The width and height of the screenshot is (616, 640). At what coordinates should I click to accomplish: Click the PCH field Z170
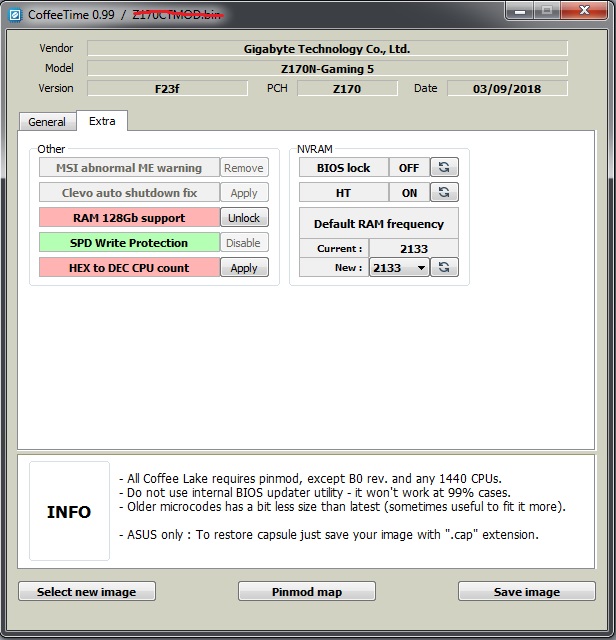point(347,89)
